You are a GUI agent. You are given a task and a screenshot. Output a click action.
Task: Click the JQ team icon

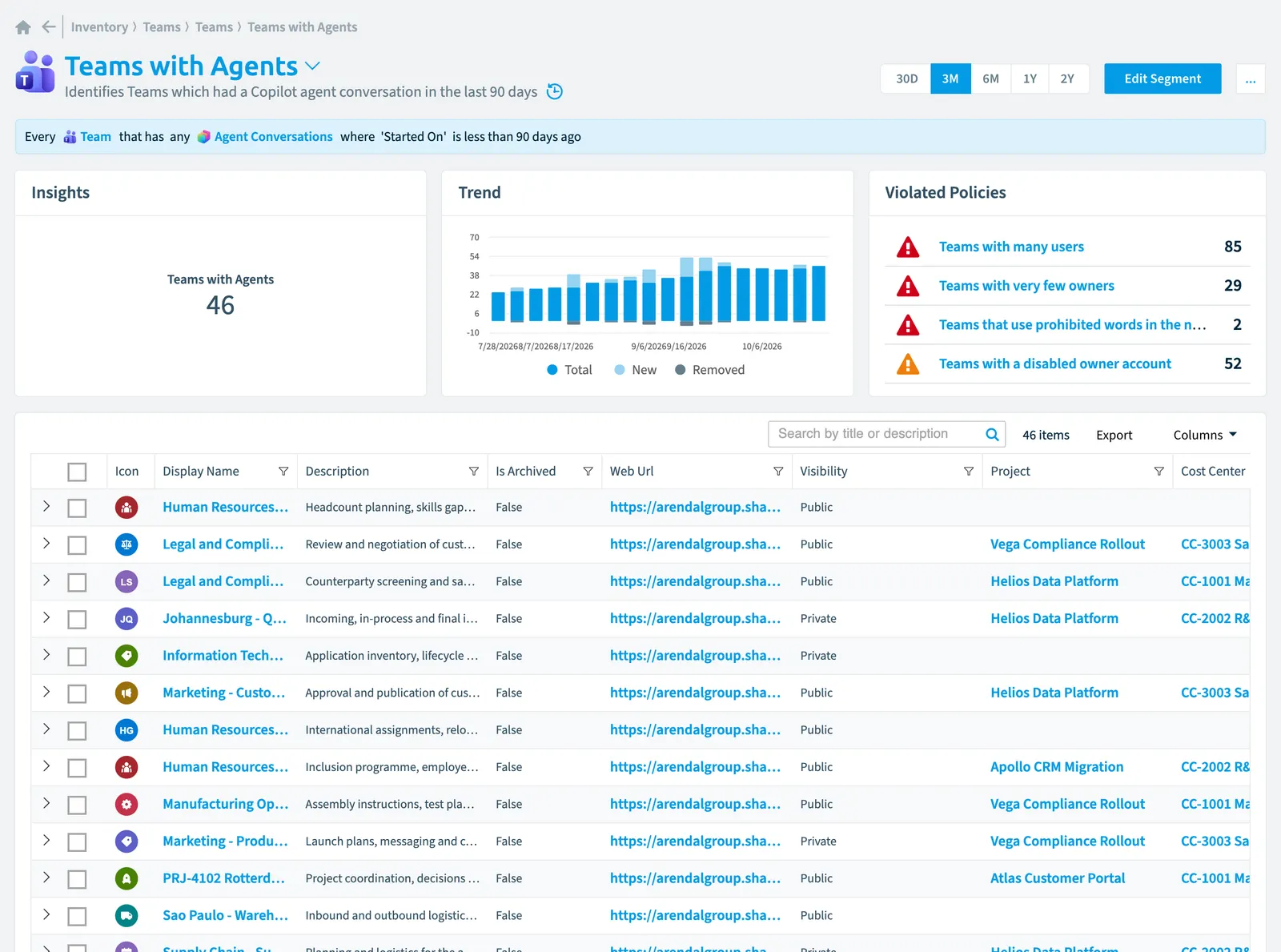point(126,619)
